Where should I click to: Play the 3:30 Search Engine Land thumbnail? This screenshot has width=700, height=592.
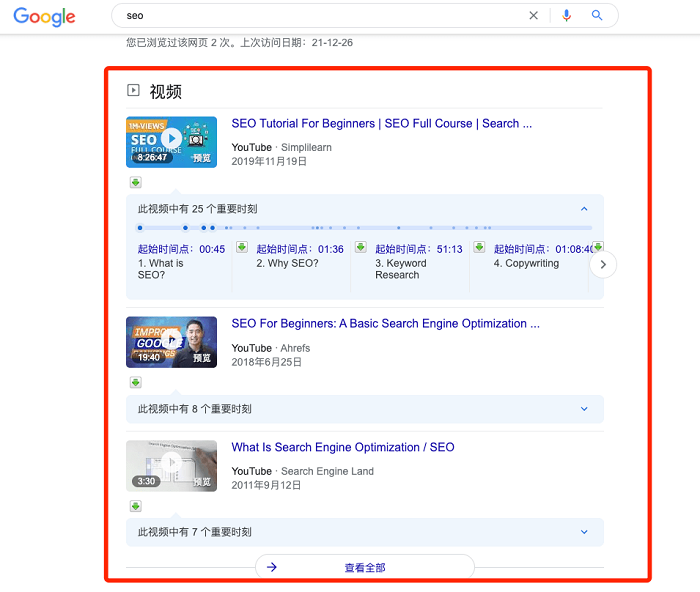[x=171, y=466]
